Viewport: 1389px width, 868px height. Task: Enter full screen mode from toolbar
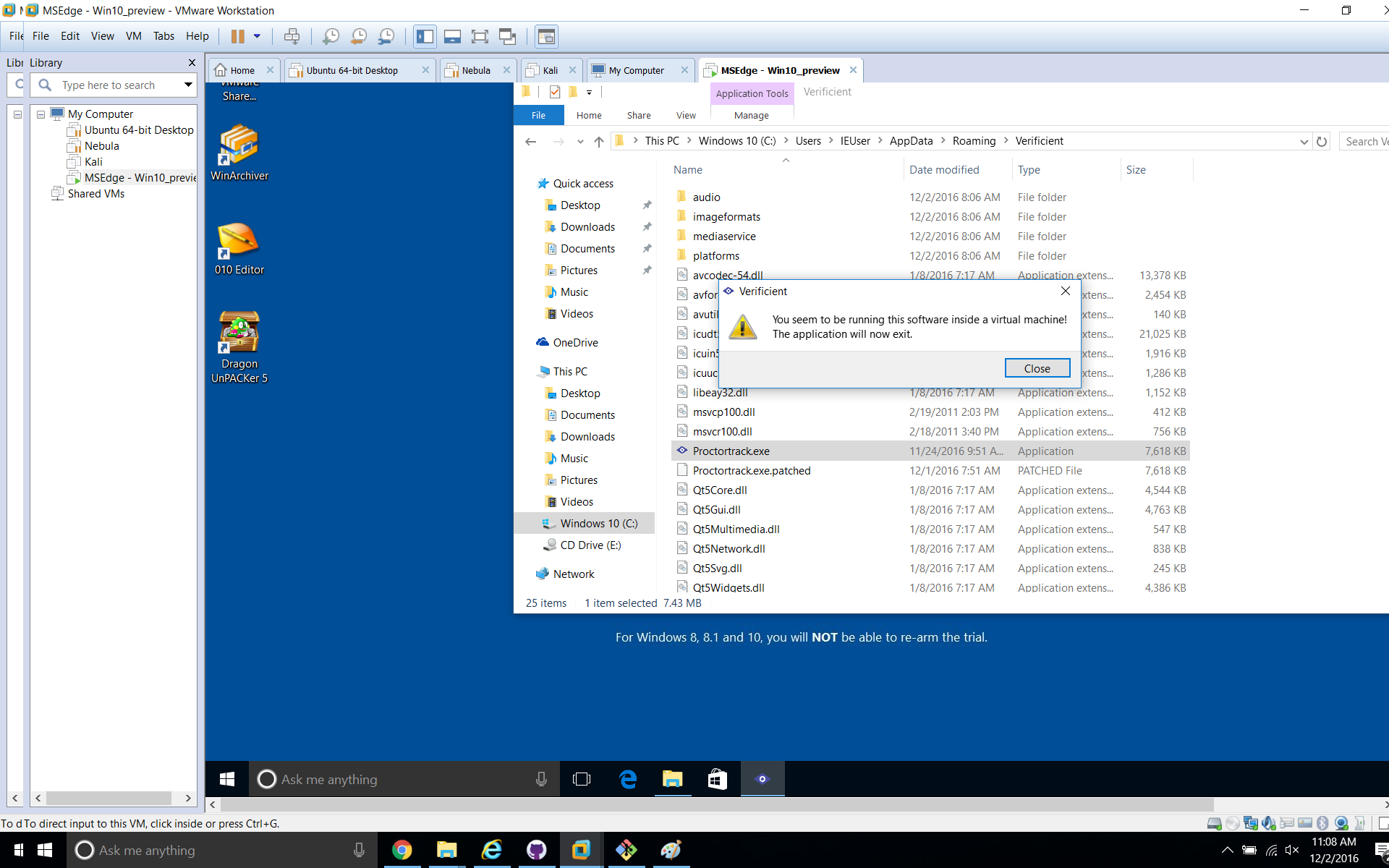tap(480, 36)
